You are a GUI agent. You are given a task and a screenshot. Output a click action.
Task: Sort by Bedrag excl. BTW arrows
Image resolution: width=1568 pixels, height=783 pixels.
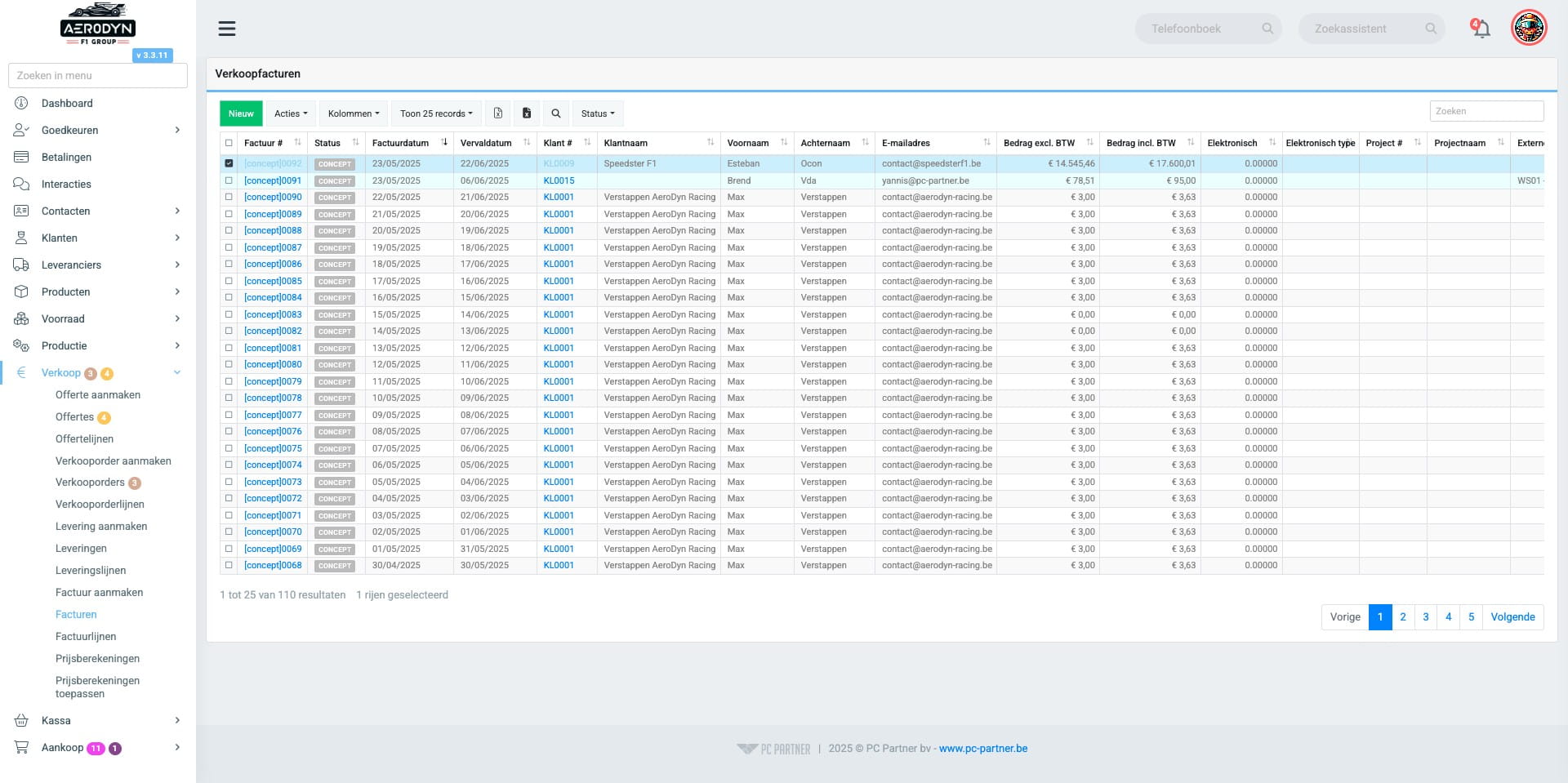[x=1089, y=143]
